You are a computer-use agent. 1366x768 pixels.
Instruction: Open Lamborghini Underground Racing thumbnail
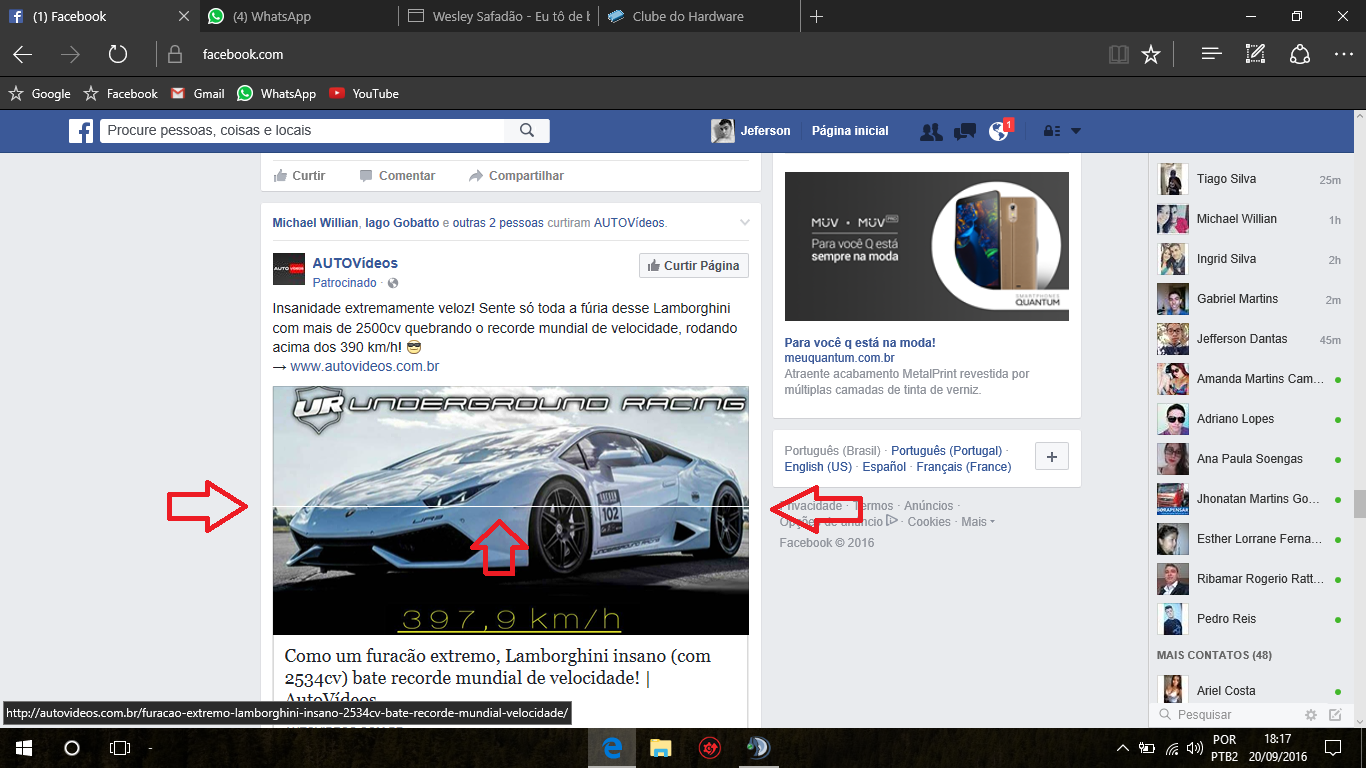511,510
